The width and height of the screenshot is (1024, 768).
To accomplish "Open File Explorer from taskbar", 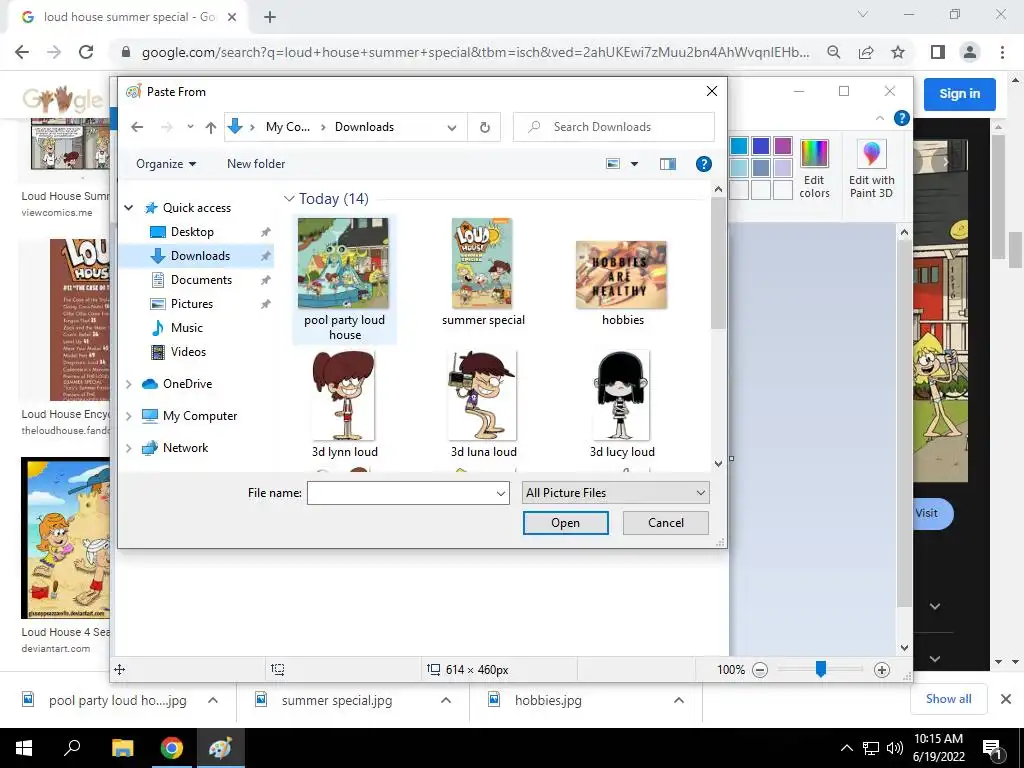I will click(122, 748).
